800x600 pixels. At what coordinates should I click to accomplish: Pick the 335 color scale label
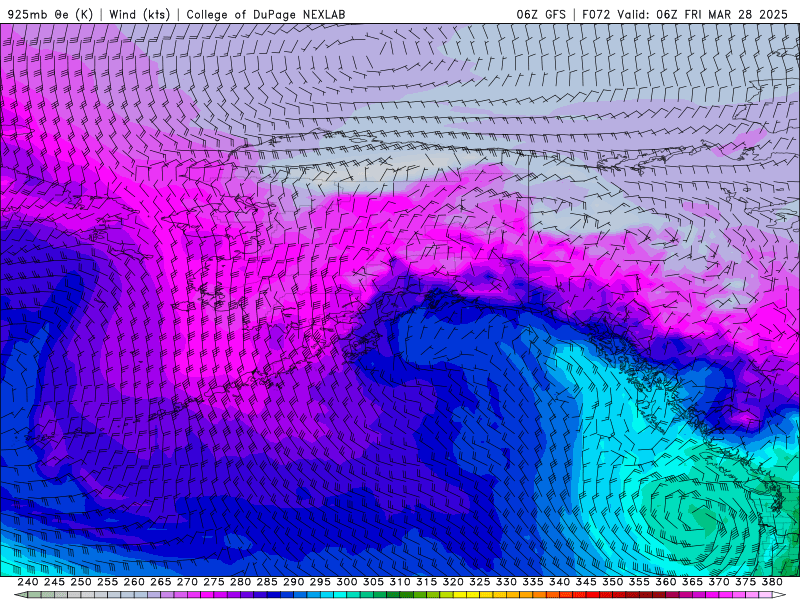click(x=533, y=582)
